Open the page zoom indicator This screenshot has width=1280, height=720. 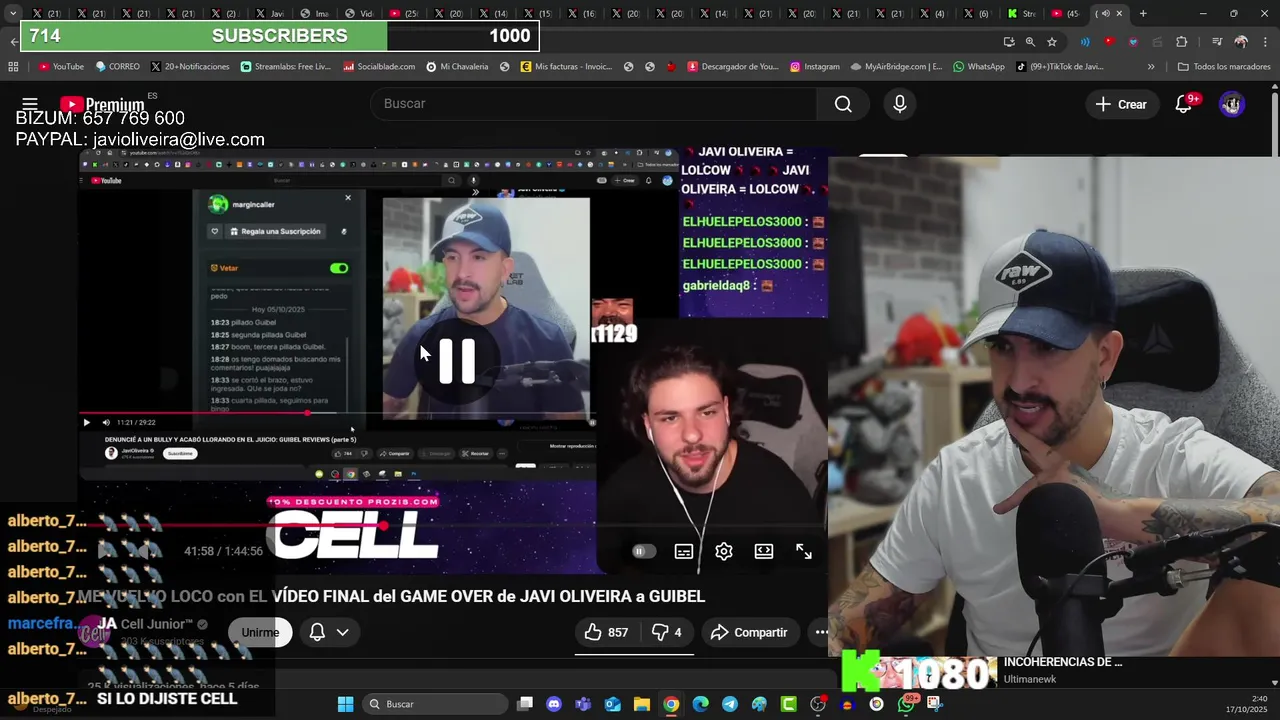pyautogui.click(x=1030, y=42)
